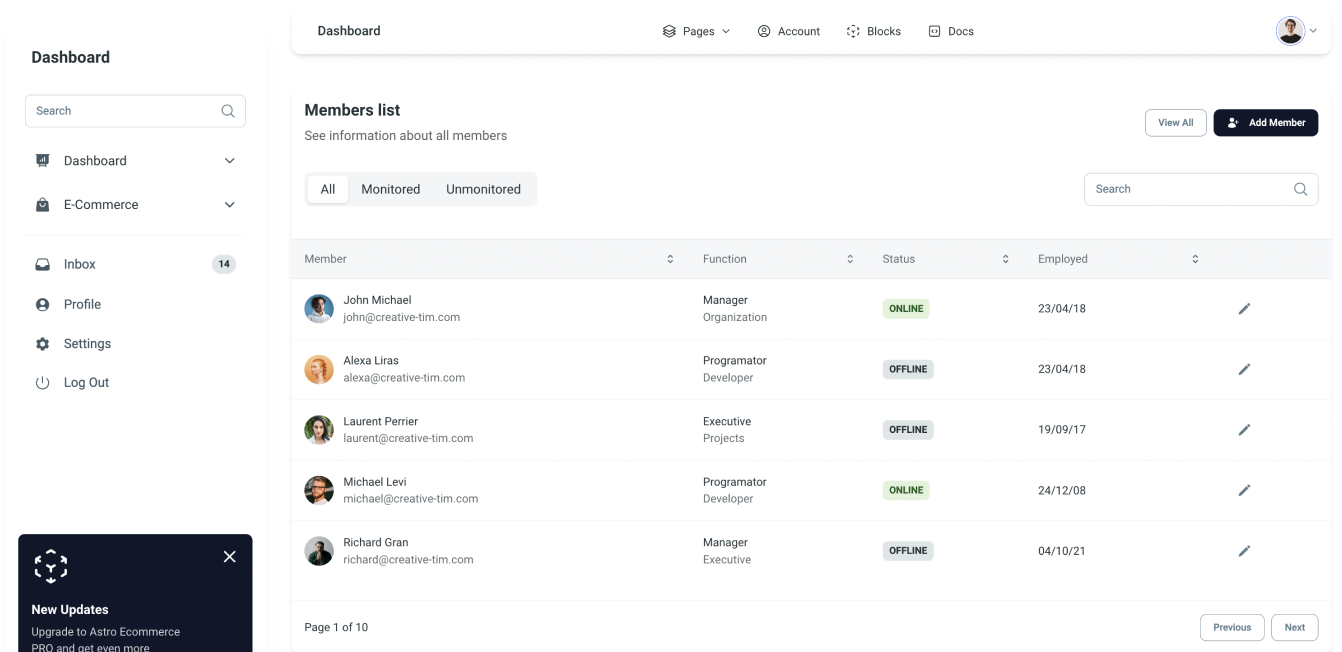Open Account from the top navbar
This screenshot has width=1342, height=652.
pos(789,32)
